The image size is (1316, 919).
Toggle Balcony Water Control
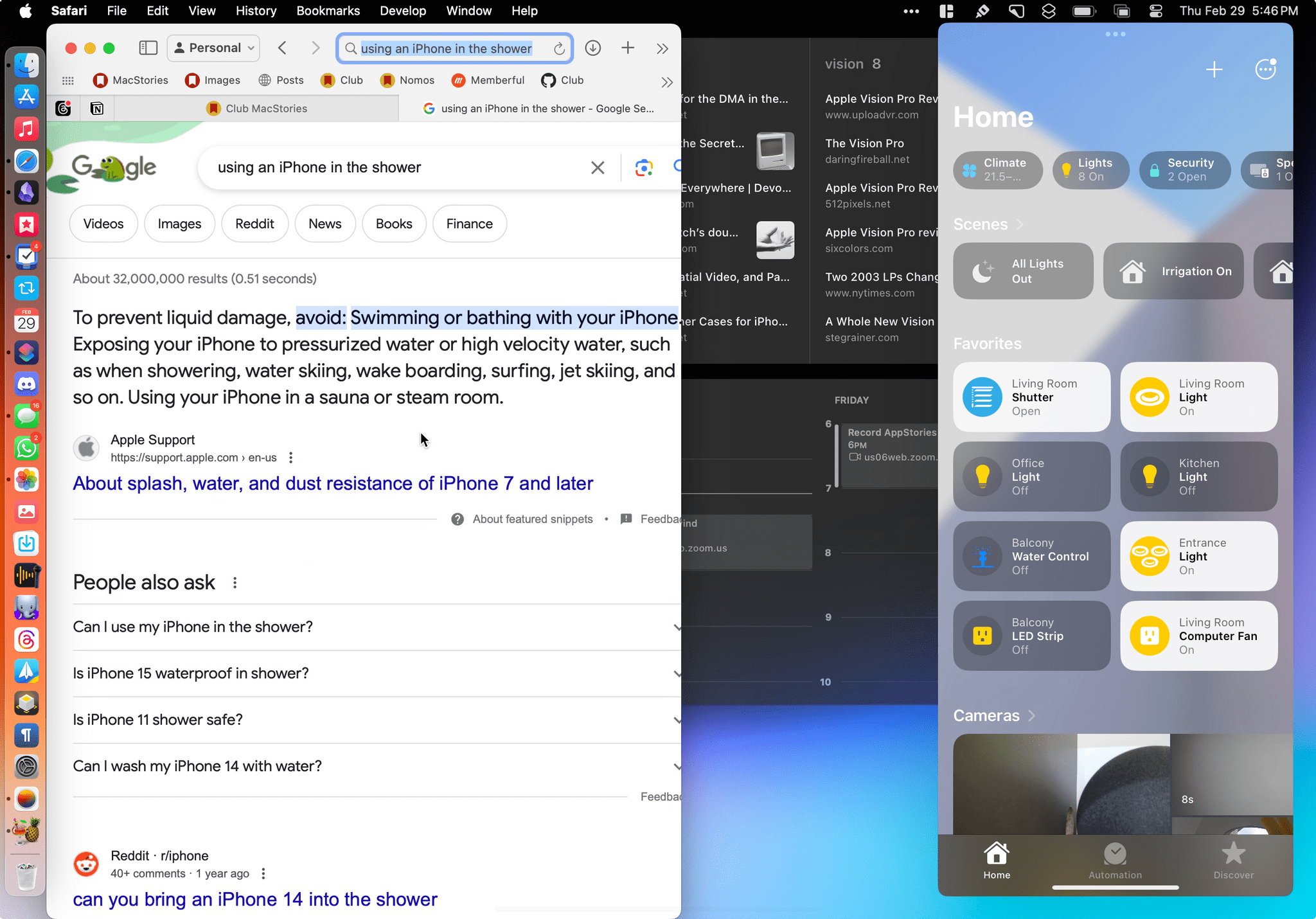pyautogui.click(x=1031, y=557)
